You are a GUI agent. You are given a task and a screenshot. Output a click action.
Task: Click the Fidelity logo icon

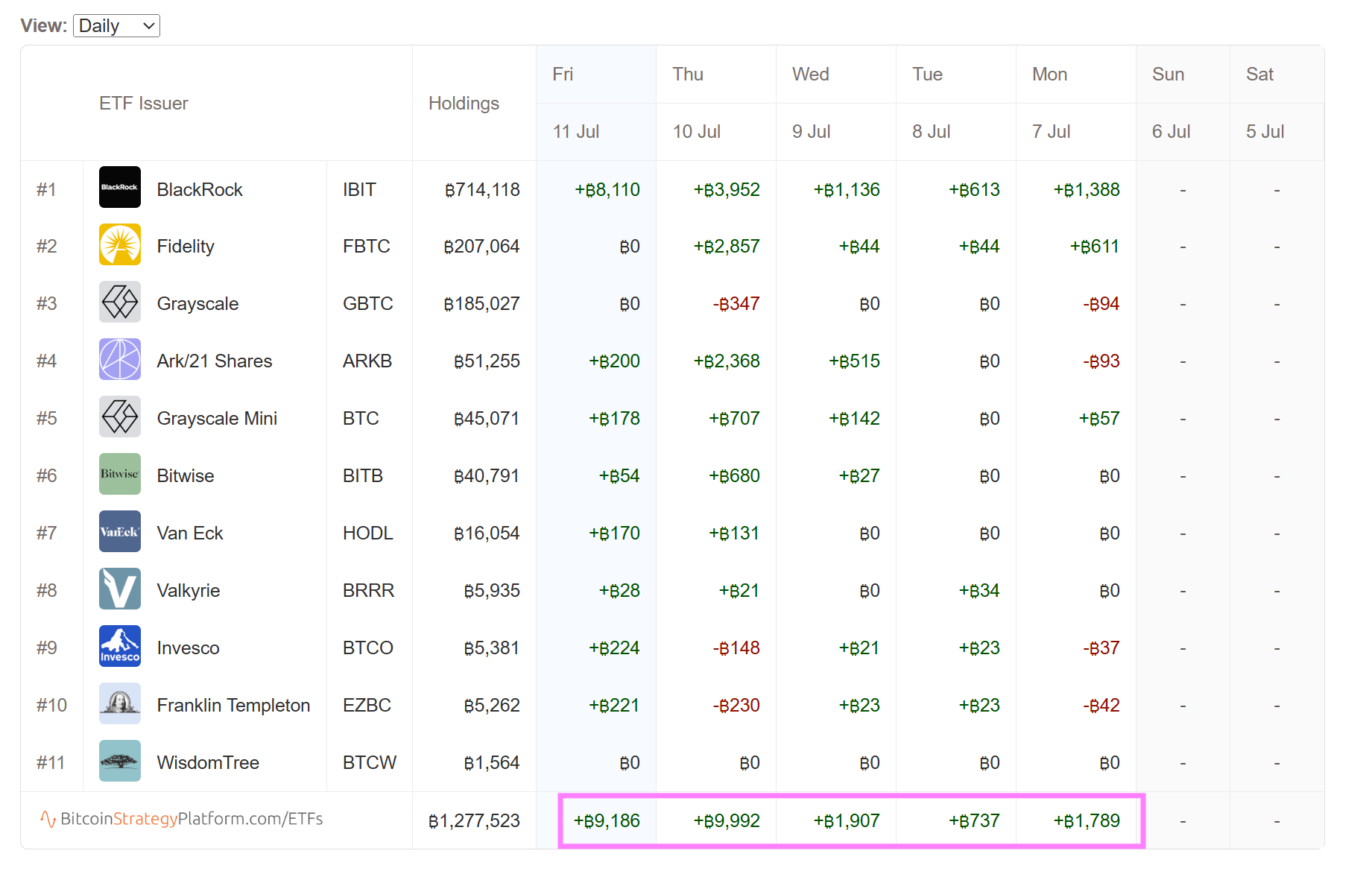click(119, 244)
